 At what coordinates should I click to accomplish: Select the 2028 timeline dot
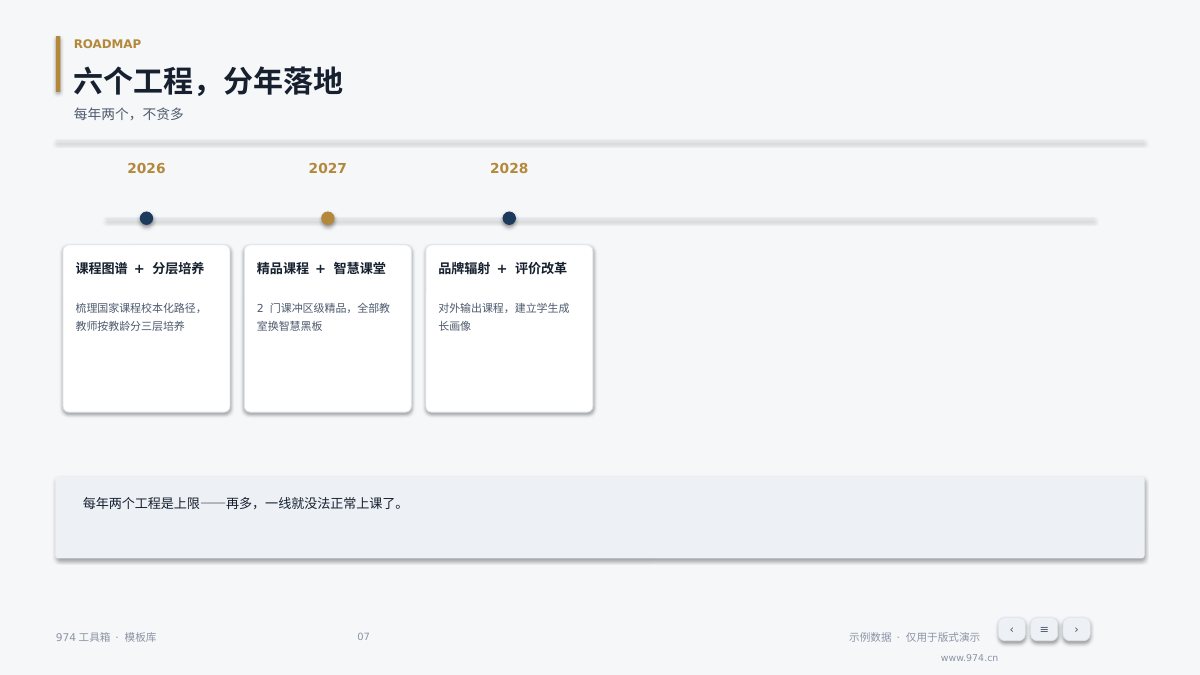[x=509, y=218]
